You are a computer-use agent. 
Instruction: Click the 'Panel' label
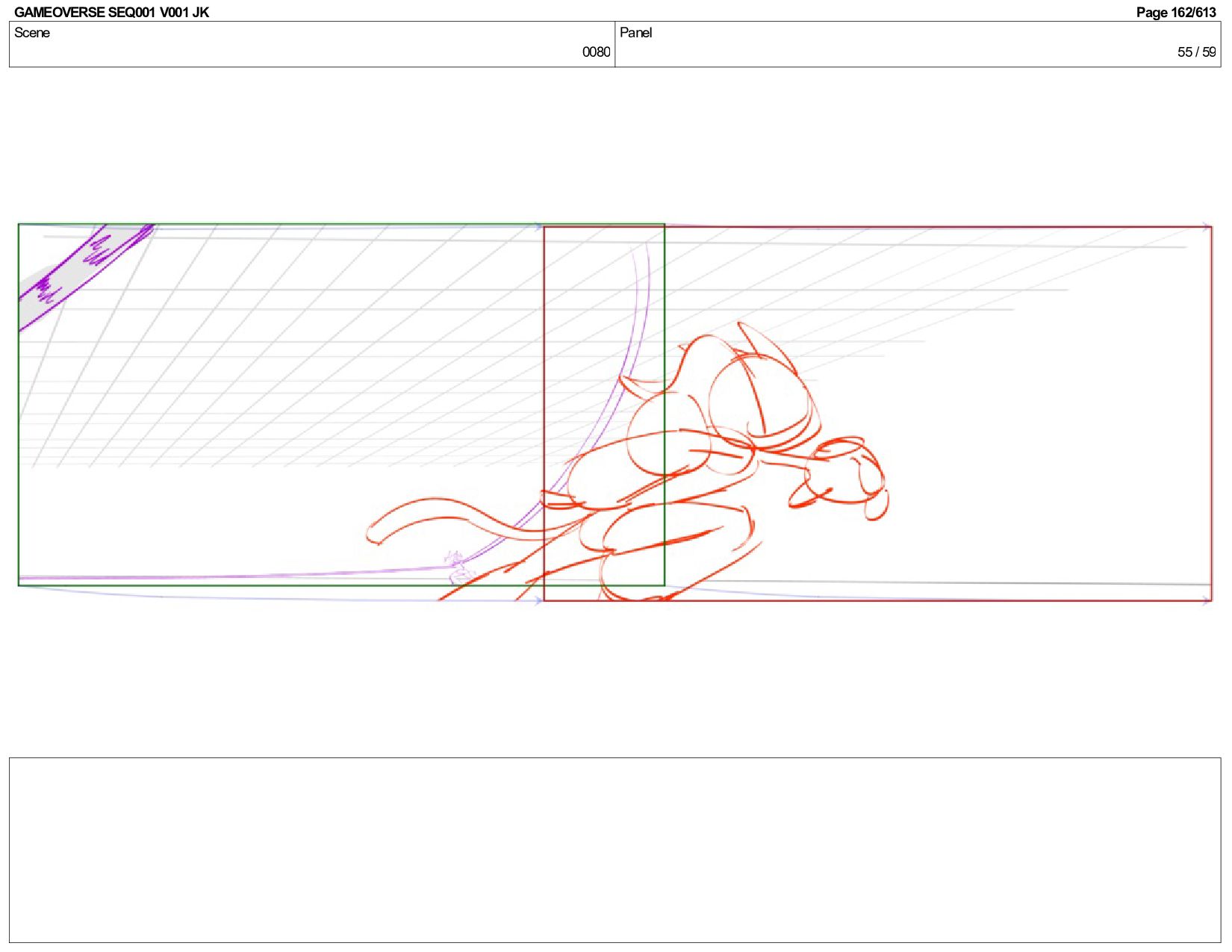tap(636, 33)
